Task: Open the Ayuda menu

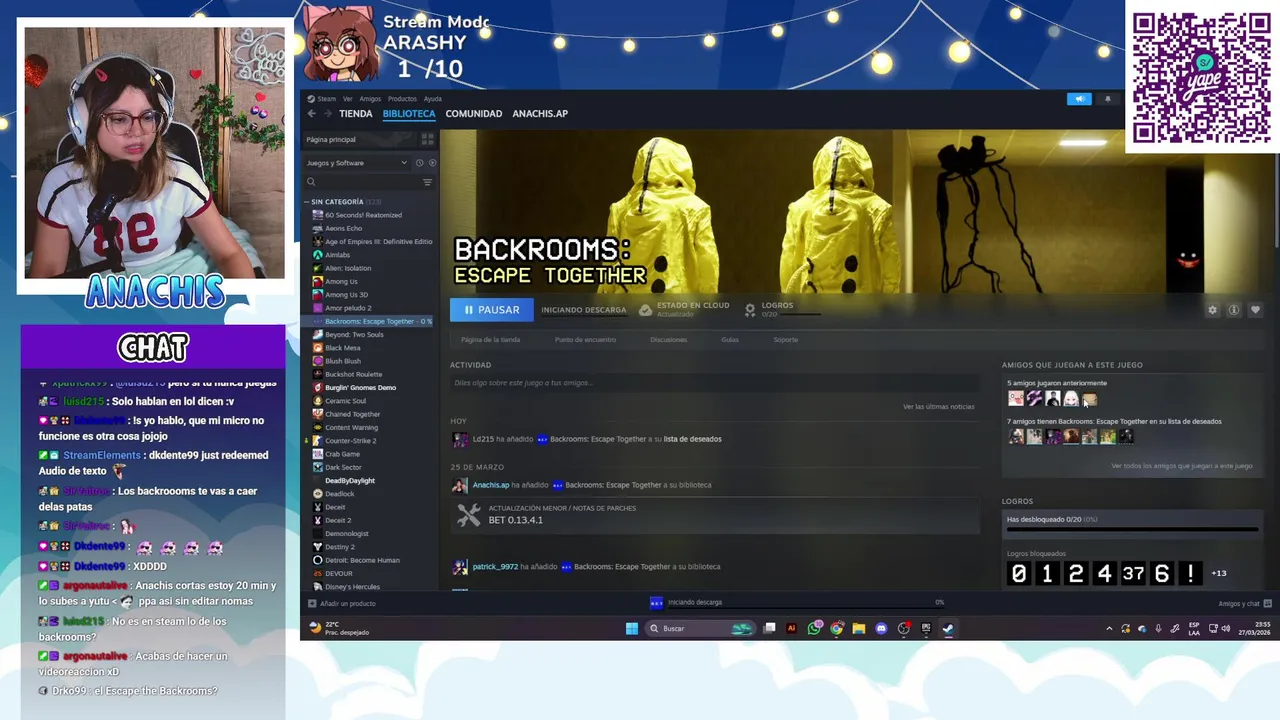Action: [432, 99]
